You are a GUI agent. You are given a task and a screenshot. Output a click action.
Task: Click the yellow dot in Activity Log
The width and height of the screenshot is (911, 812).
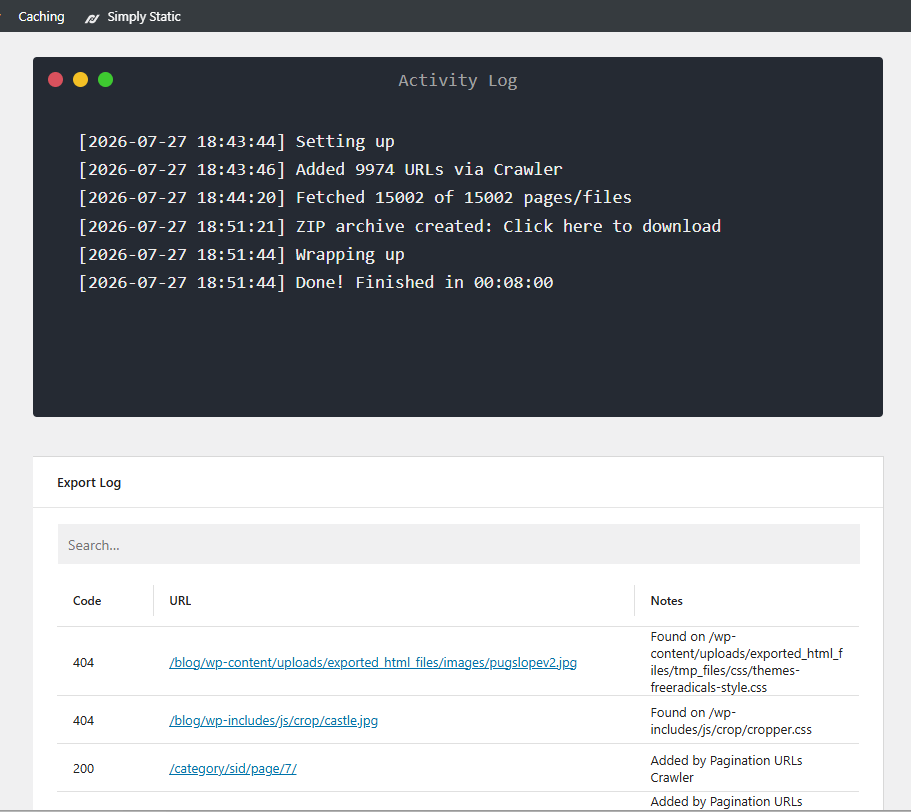pyautogui.click(x=81, y=80)
